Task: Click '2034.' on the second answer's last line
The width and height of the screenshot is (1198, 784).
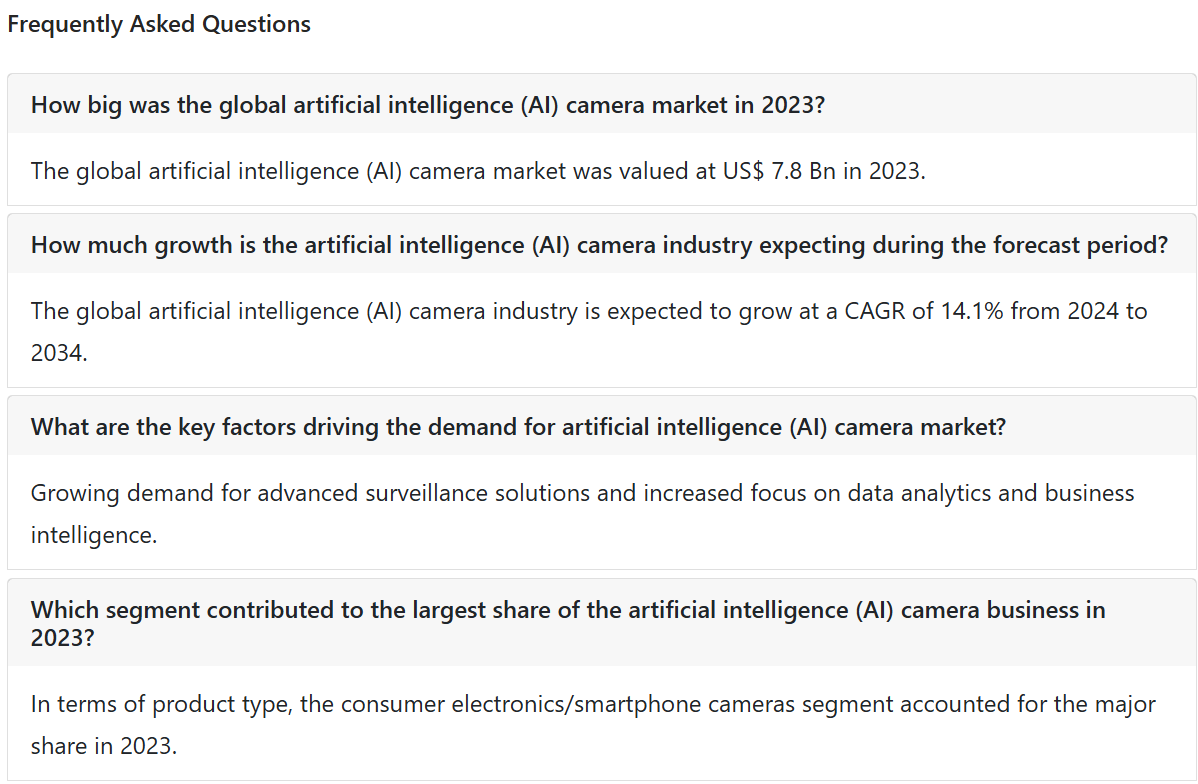Action: click(59, 353)
